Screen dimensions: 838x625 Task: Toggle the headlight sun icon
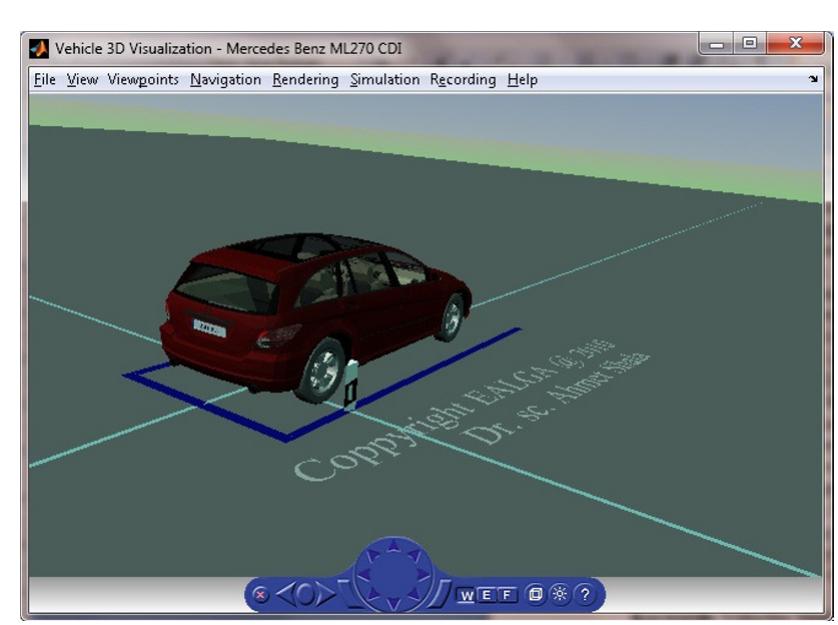(x=561, y=594)
